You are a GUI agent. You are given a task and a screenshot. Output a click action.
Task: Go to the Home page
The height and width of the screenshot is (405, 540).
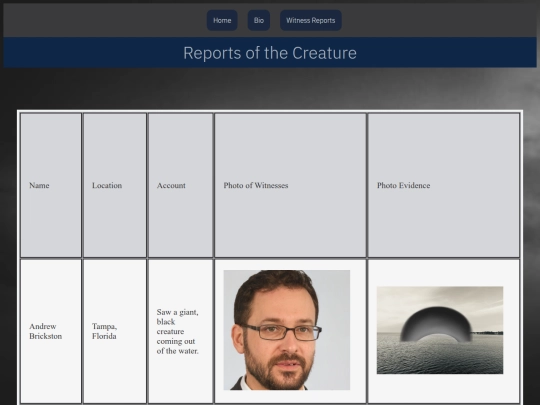point(222,20)
